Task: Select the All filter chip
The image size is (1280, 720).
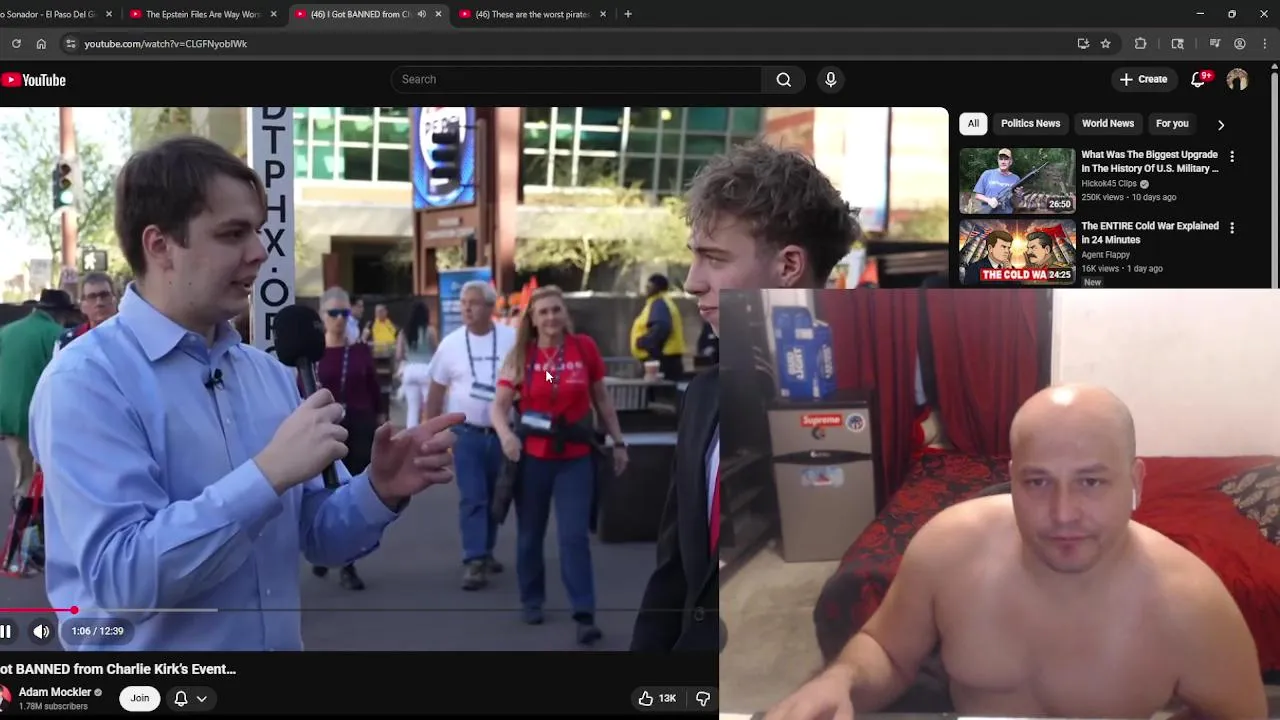Action: pyautogui.click(x=973, y=124)
